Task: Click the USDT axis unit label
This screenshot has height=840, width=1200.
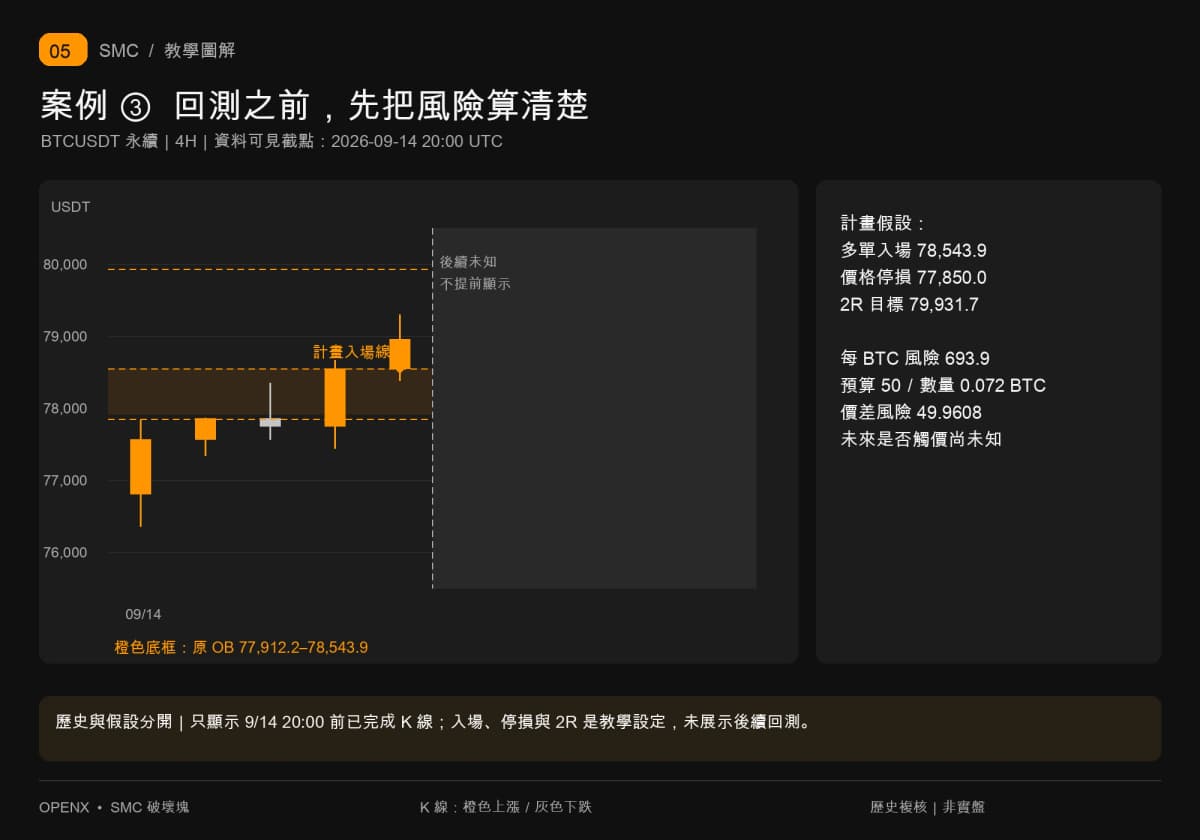Action: [70, 207]
